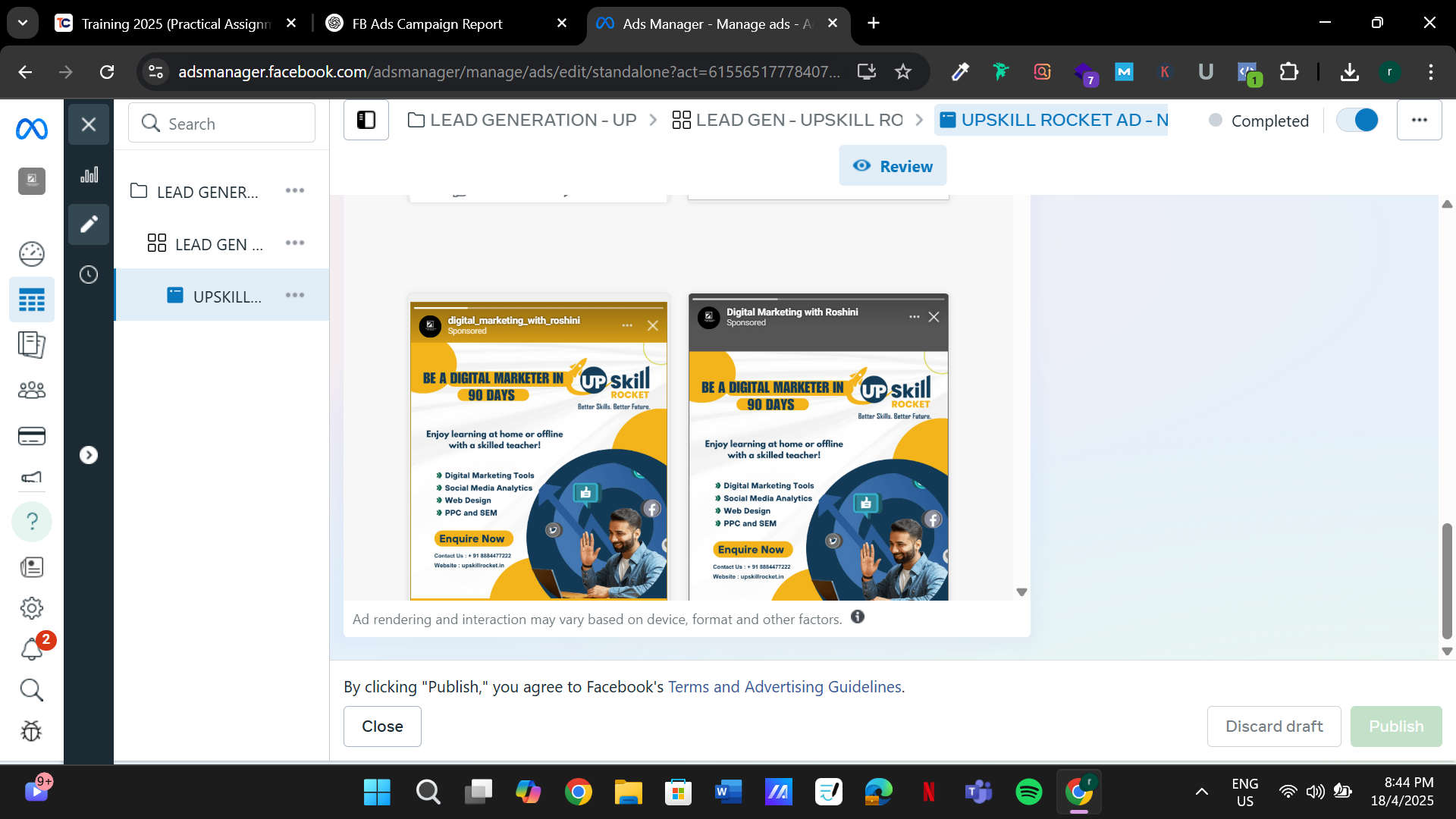The width and height of the screenshot is (1456, 819).
Task: Open the Chrome three-dot menu
Action: pos(1431,72)
